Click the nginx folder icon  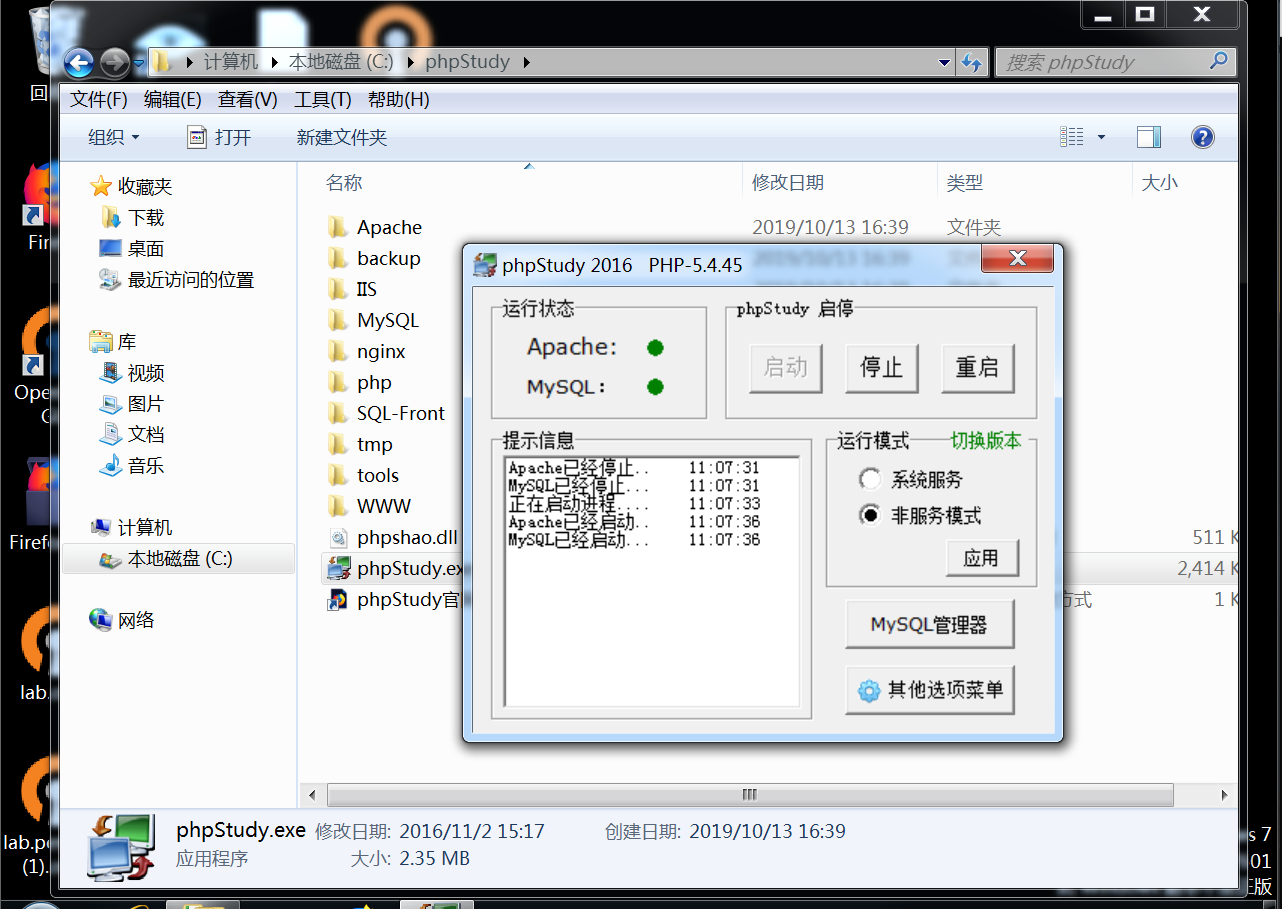pyautogui.click(x=338, y=351)
